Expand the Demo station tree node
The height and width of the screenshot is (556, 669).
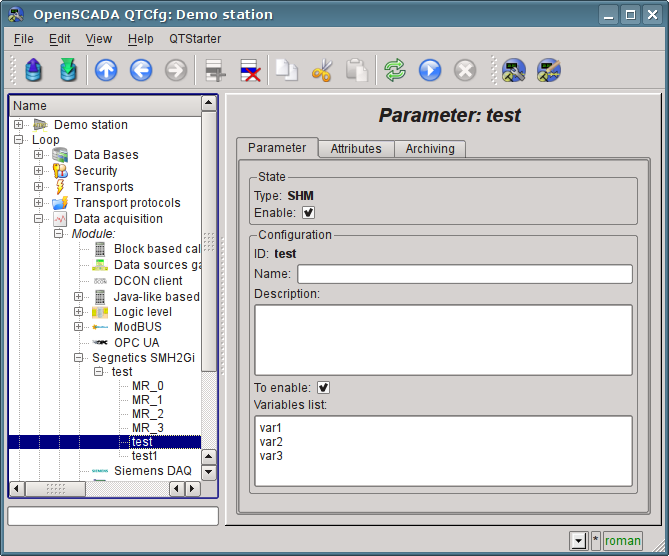click(x=19, y=125)
